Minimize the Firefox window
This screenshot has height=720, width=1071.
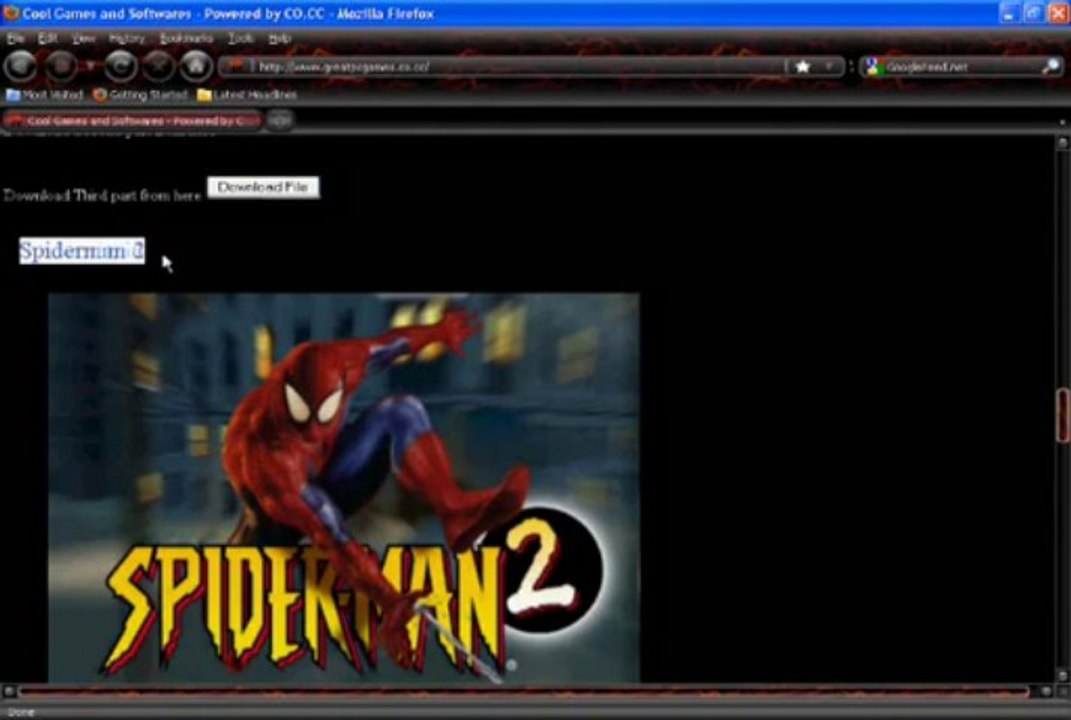tap(1010, 13)
